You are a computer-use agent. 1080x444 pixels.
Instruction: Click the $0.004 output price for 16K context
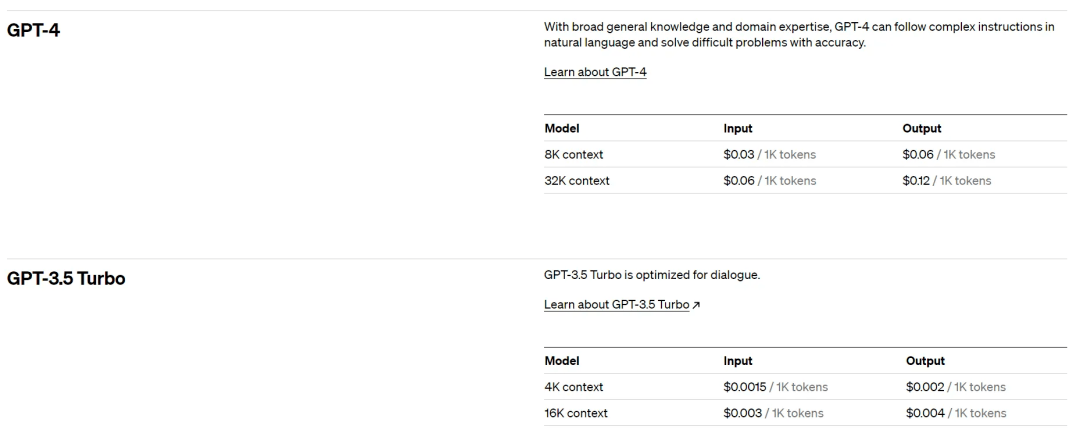(x=923, y=413)
